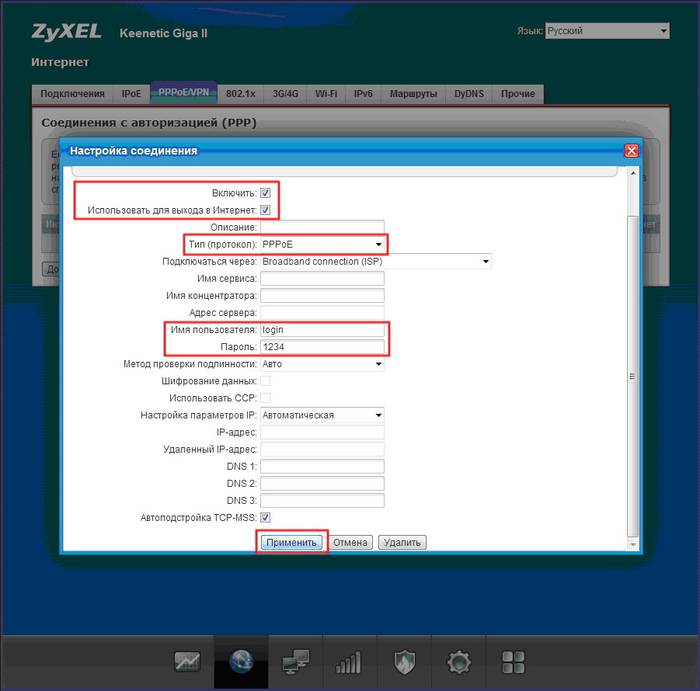Switch to the IPv6 tab

point(363,94)
